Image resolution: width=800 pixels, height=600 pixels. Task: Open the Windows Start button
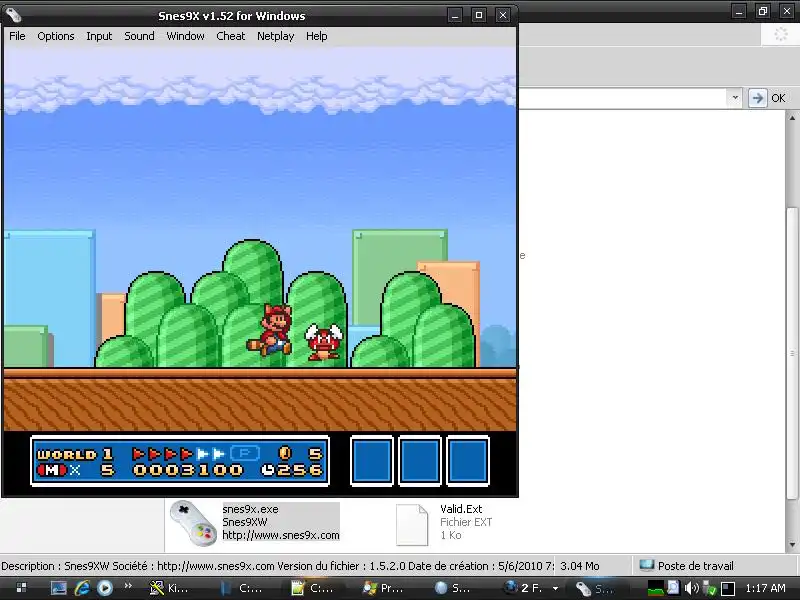[x=21, y=588]
